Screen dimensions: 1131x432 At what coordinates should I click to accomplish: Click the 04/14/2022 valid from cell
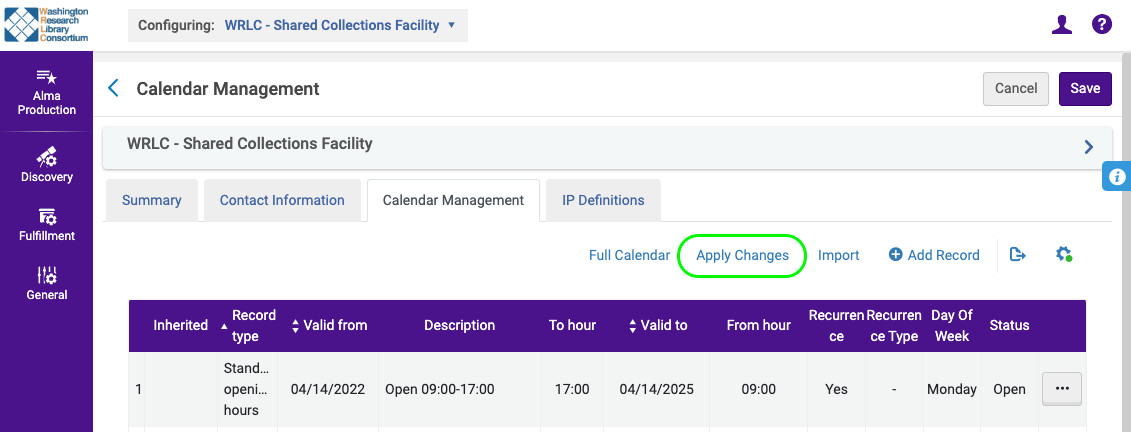pos(328,389)
